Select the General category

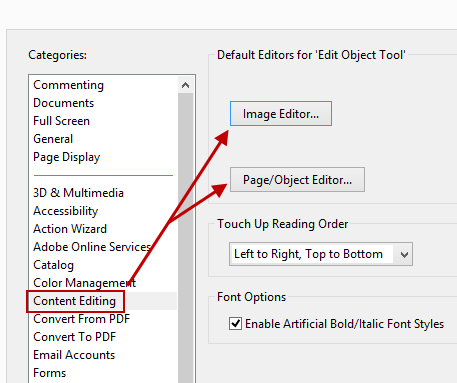[x=53, y=139]
